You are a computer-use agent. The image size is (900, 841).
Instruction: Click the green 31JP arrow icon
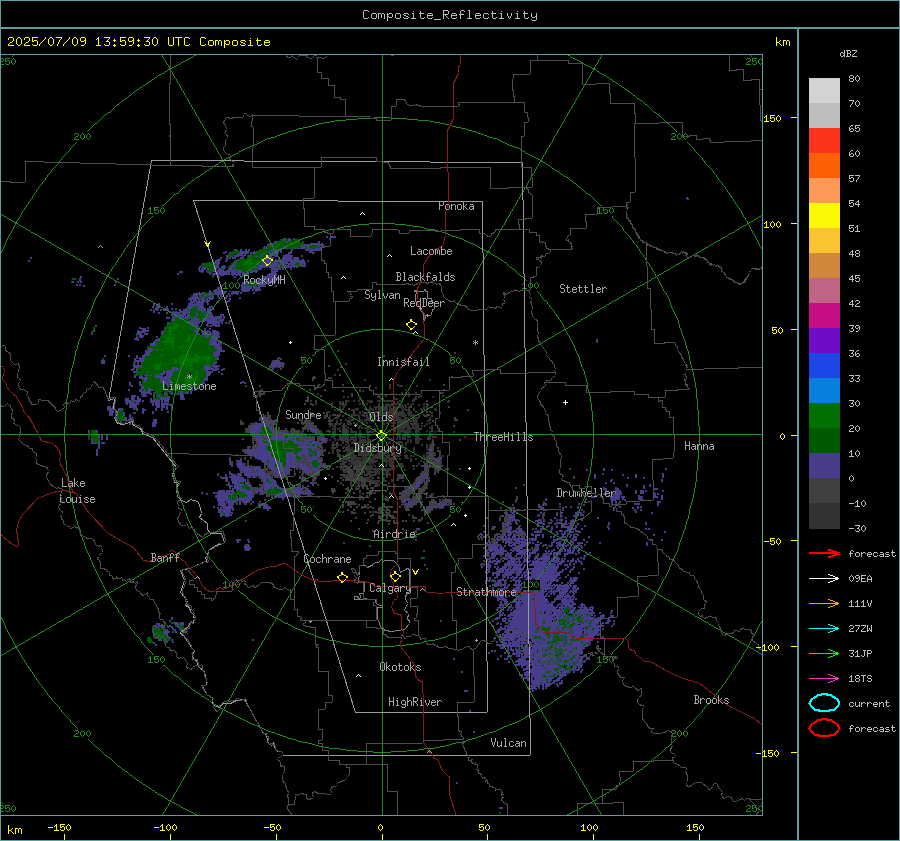(824, 653)
